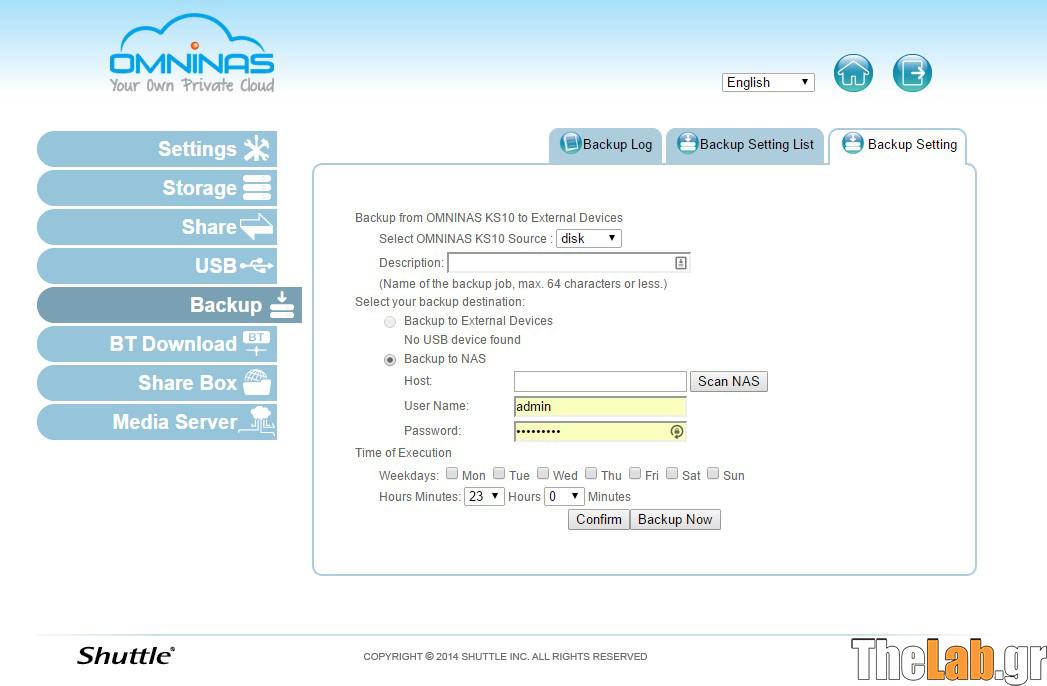Switch to the Backup Setting List tab
1047x686 pixels.
tap(745, 145)
